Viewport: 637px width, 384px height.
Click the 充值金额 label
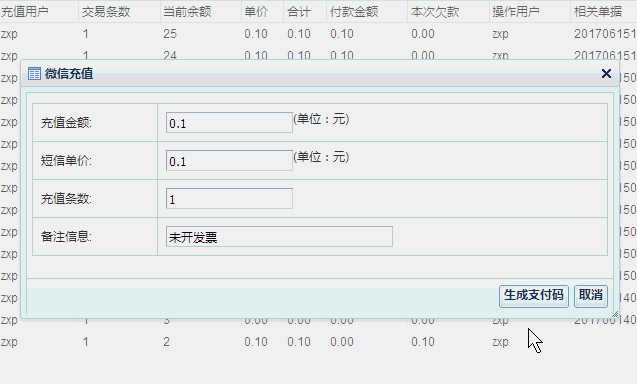[66, 123]
